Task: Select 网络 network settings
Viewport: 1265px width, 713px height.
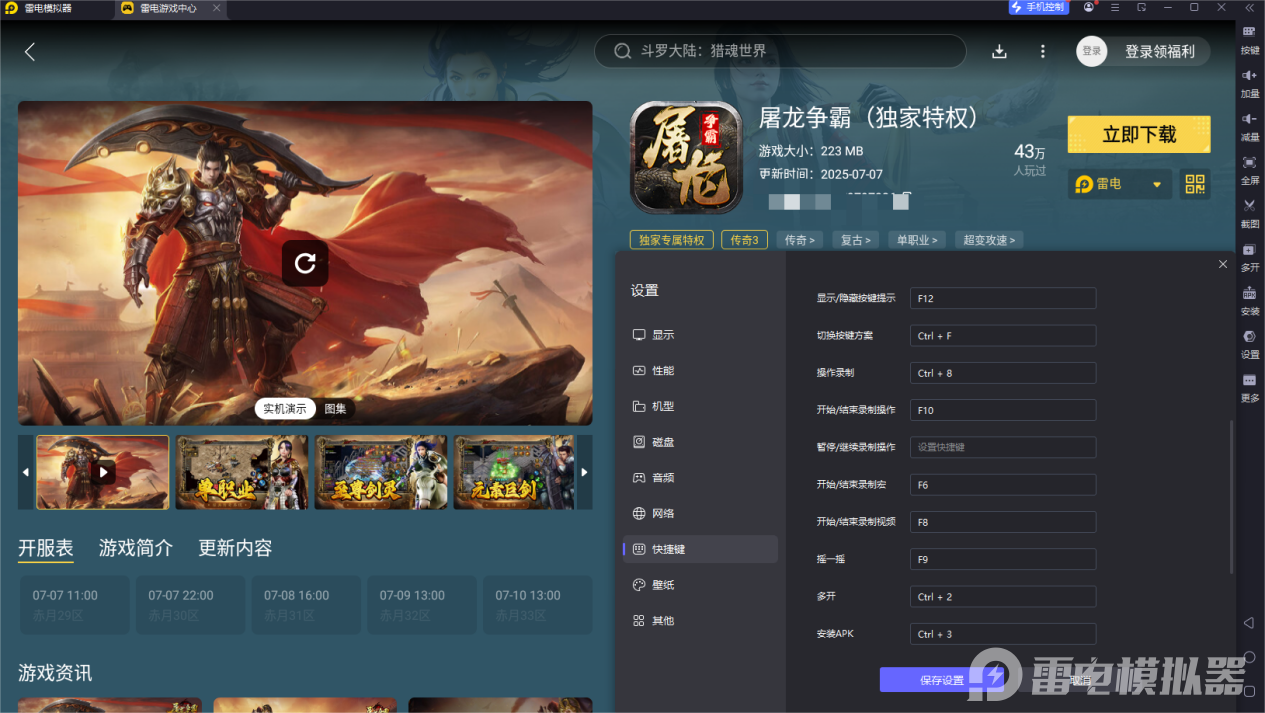Action: 700,514
